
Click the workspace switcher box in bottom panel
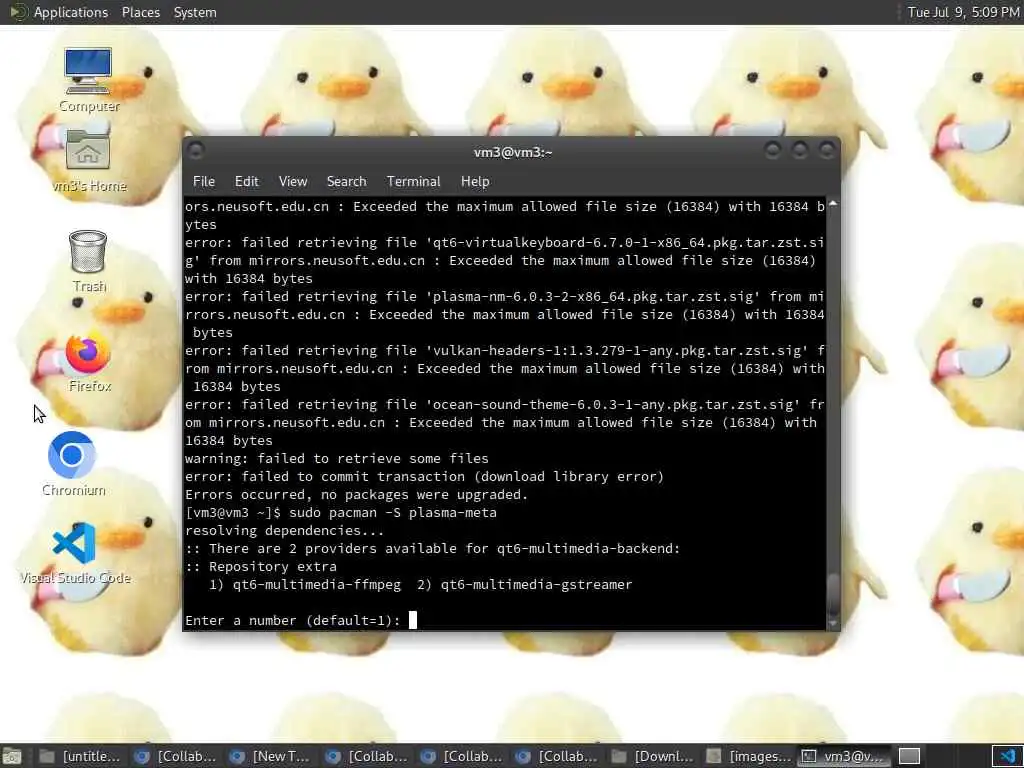(x=909, y=756)
